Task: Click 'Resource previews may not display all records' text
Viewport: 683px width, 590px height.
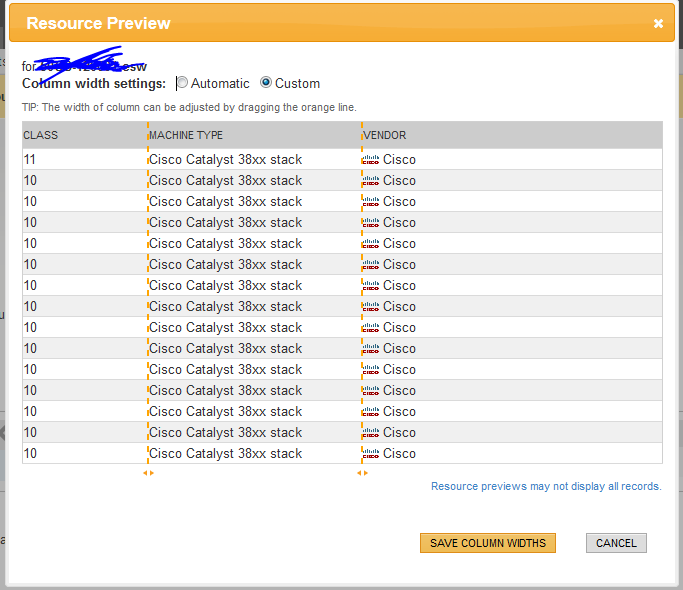Action: pos(546,486)
